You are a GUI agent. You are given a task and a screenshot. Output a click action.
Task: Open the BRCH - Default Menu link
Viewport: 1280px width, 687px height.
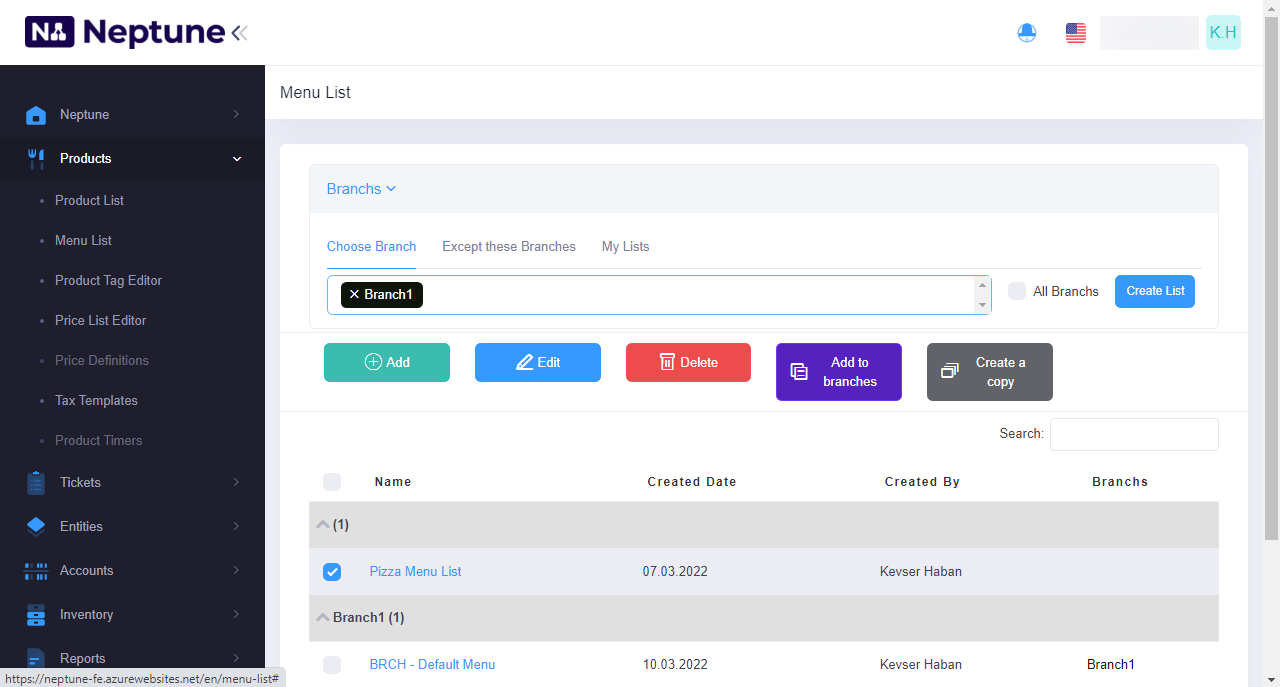(432, 665)
